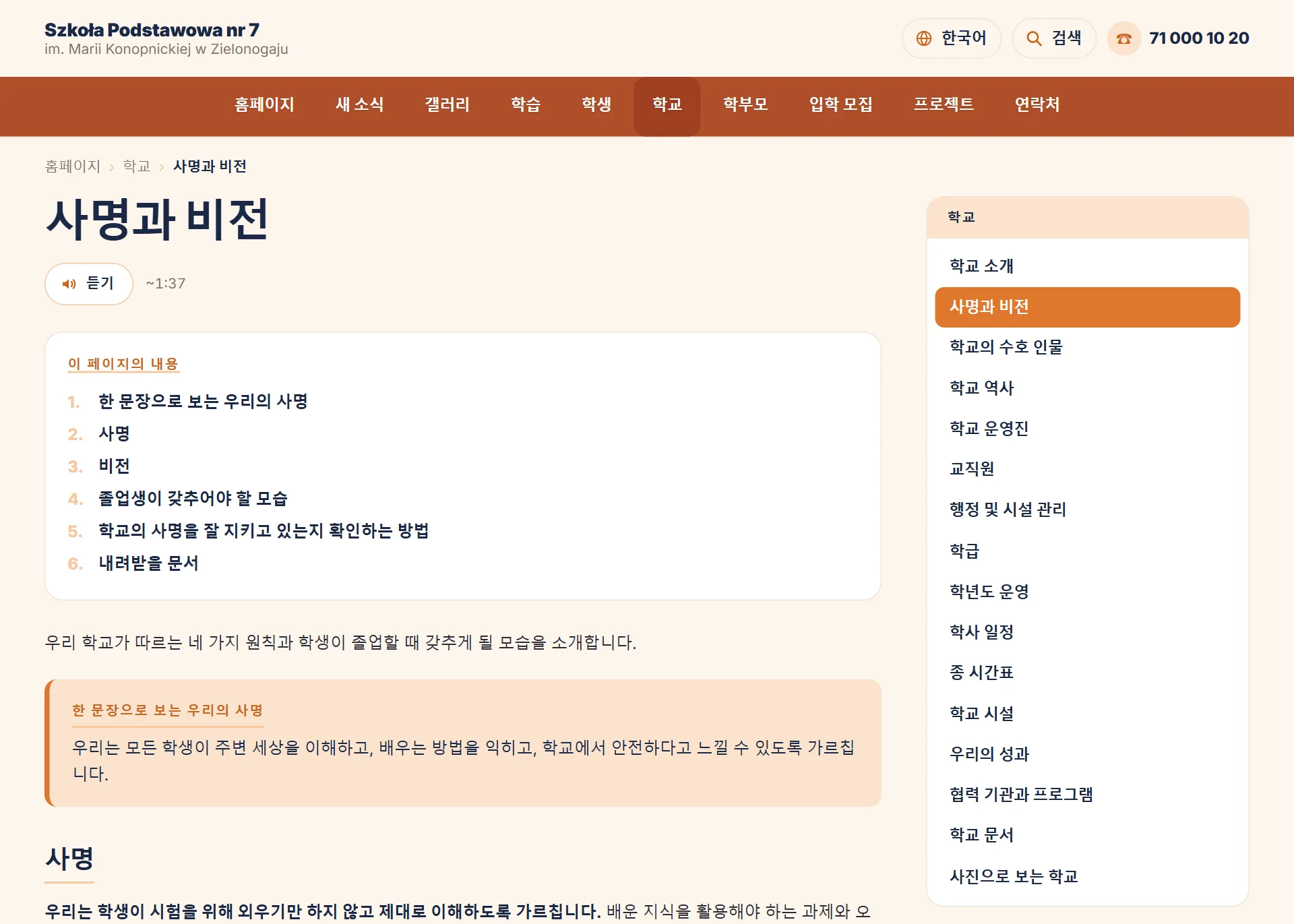
Task: Jump to 비전 in the contents list
Action: tap(114, 466)
